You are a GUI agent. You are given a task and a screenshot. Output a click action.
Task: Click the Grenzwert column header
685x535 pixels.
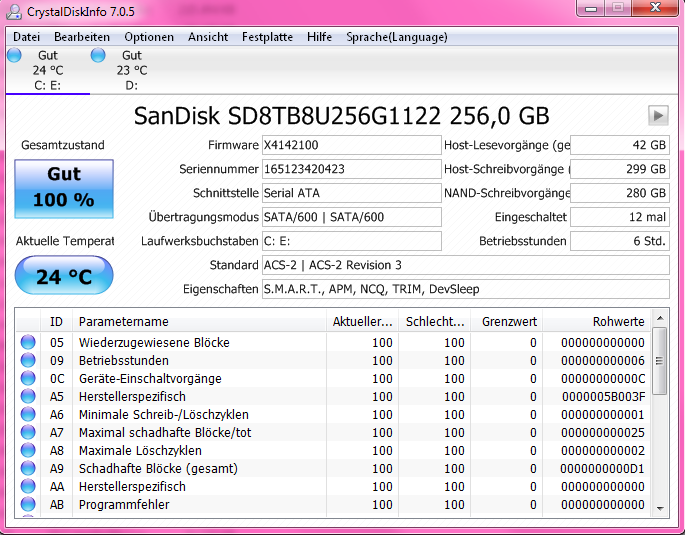pyautogui.click(x=507, y=321)
